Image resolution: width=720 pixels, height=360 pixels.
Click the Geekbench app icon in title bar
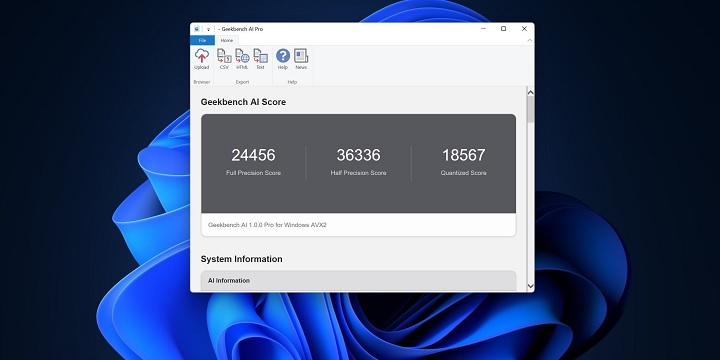tap(197, 28)
